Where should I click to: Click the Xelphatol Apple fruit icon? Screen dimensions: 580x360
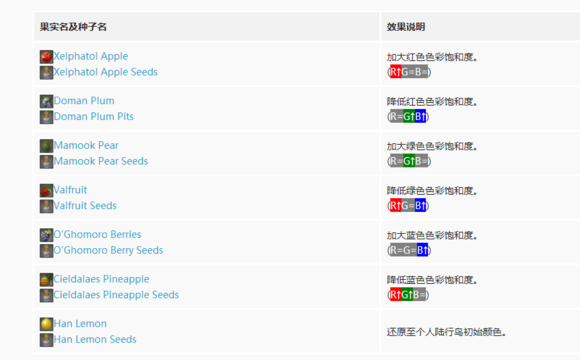pos(46,57)
